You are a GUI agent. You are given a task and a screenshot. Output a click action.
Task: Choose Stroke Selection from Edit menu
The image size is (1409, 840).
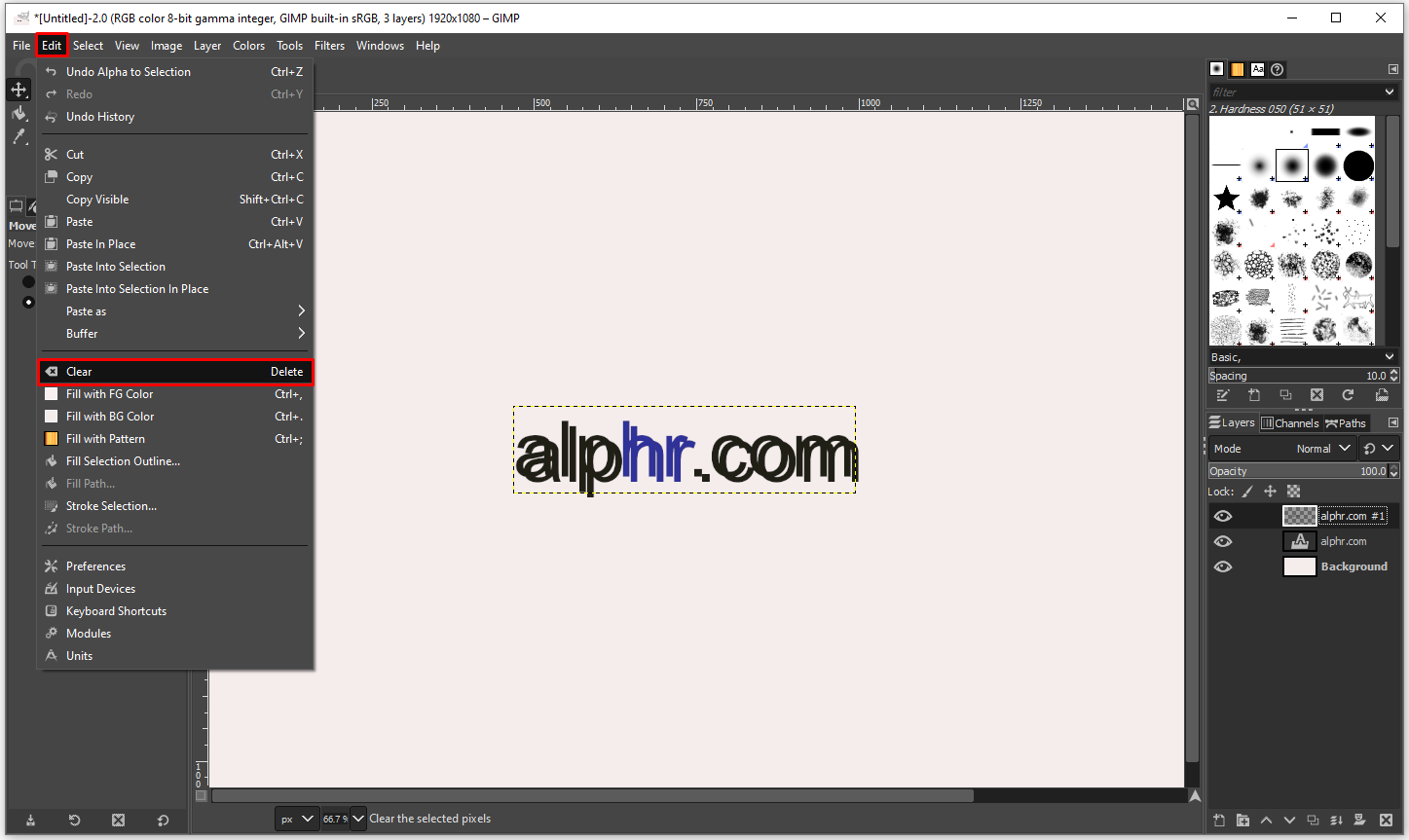175,506
